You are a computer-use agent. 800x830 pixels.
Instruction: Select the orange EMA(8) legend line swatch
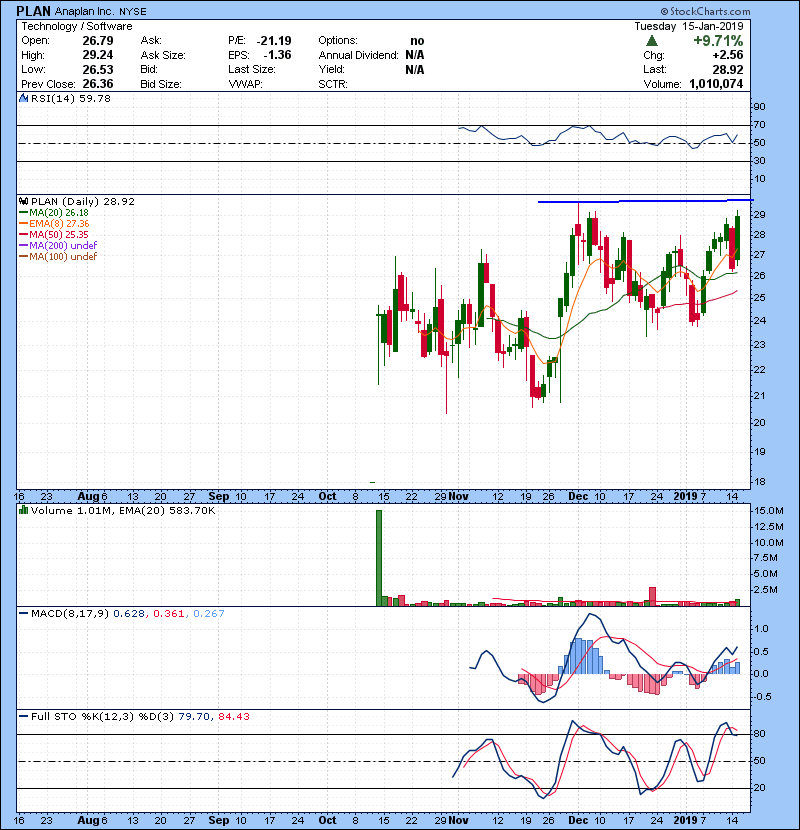tap(24, 223)
